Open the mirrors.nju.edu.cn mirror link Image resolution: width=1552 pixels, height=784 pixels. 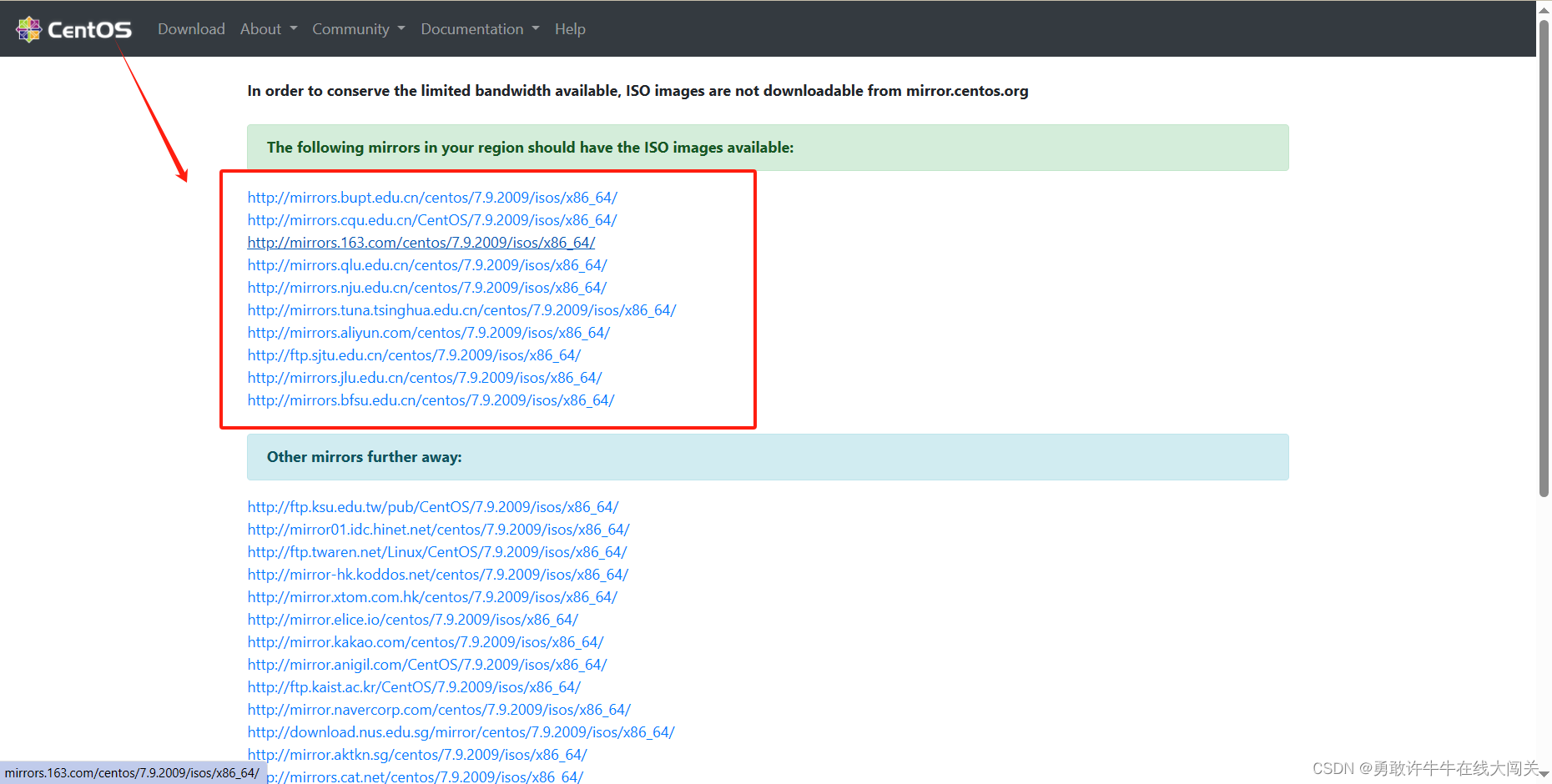point(427,288)
